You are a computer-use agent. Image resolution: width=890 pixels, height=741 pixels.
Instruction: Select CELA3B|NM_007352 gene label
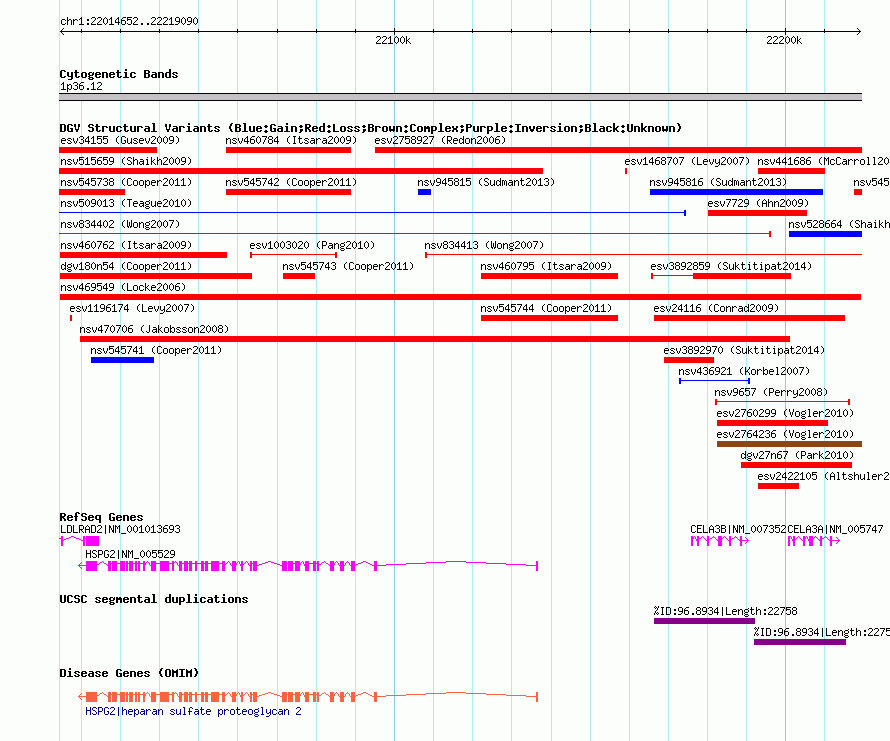(x=738, y=529)
